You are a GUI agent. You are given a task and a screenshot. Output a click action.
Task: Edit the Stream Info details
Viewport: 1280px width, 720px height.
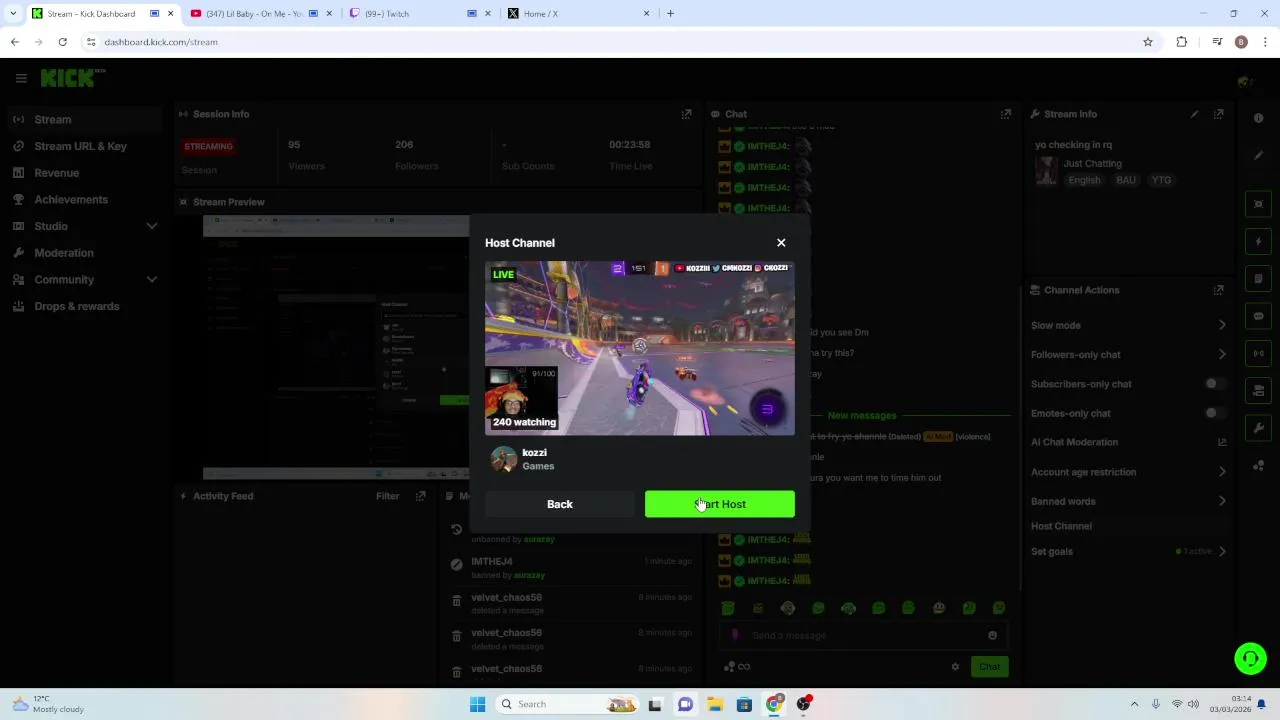tap(1194, 114)
